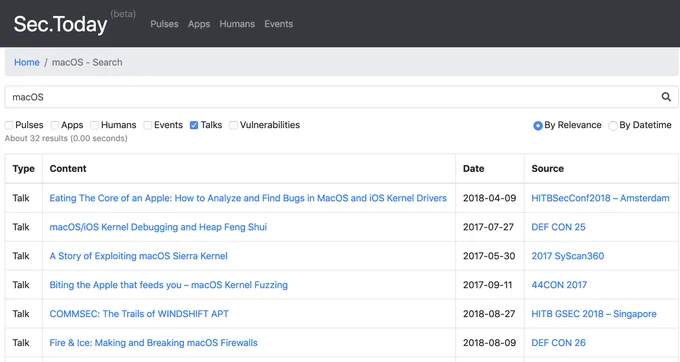Click the date cell 2018-08-27

(489, 314)
